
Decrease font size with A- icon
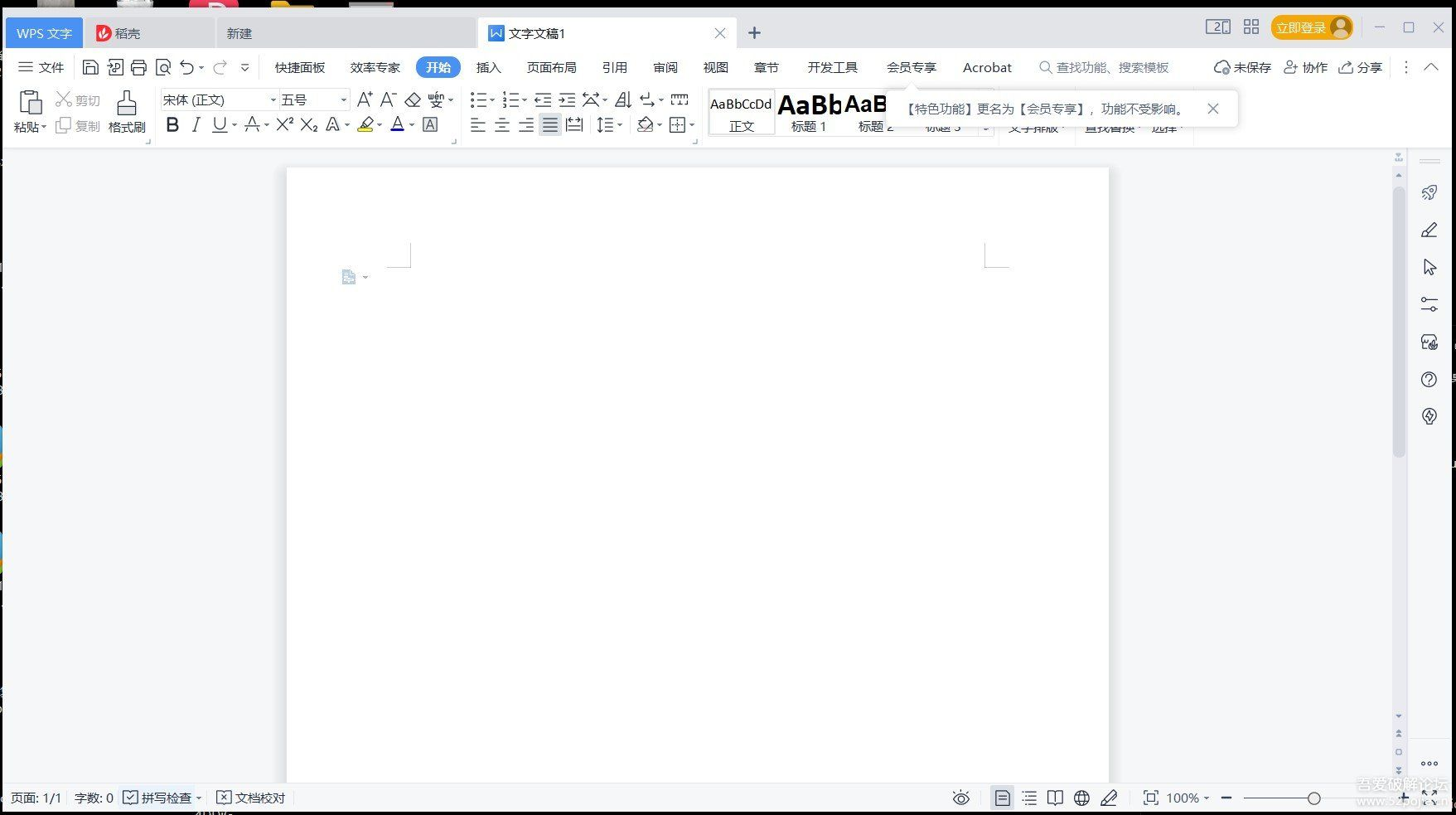(x=388, y=99)
